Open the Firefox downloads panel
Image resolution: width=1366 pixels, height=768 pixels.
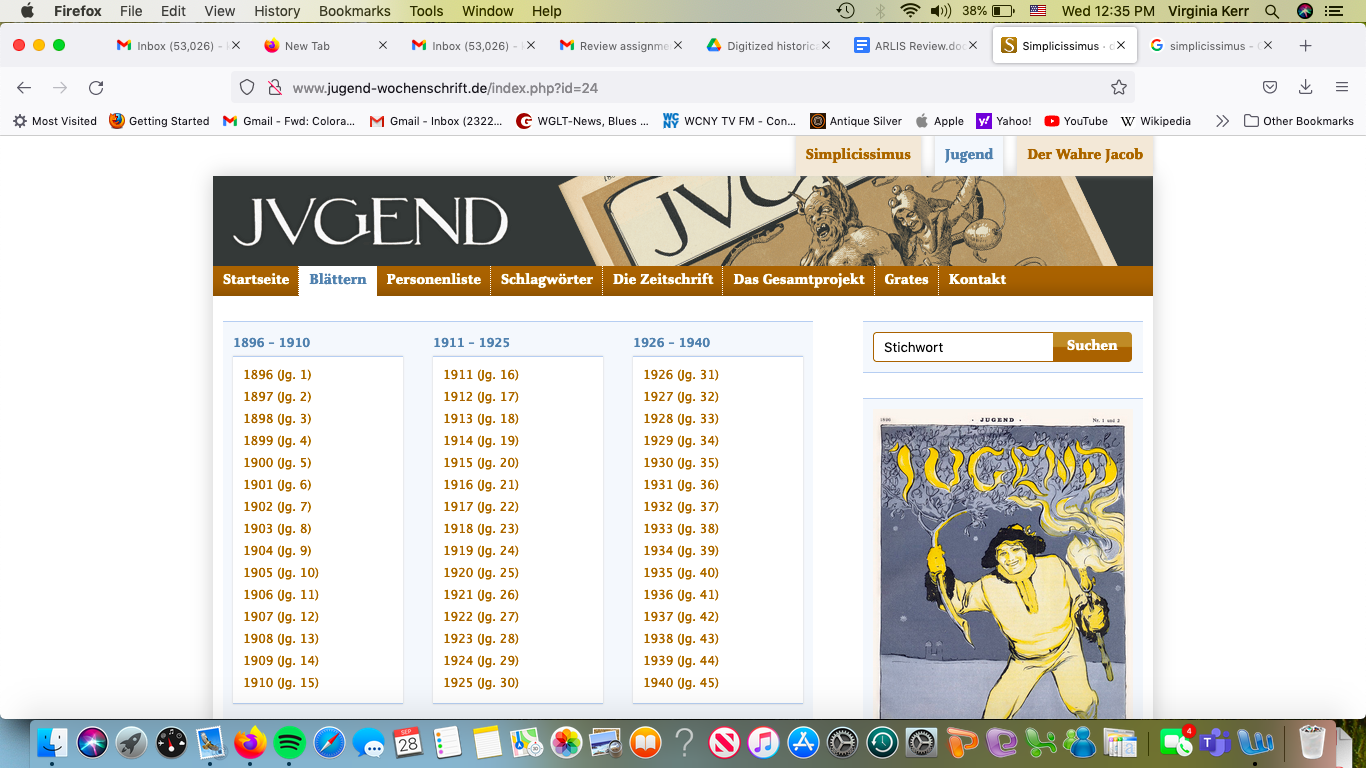1305,88
